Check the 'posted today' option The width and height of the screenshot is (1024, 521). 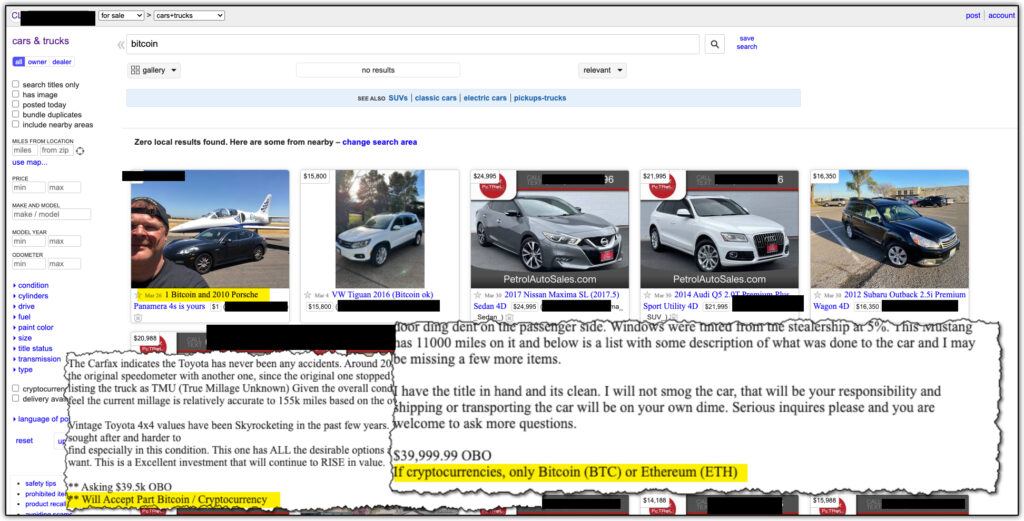(16, 104)
